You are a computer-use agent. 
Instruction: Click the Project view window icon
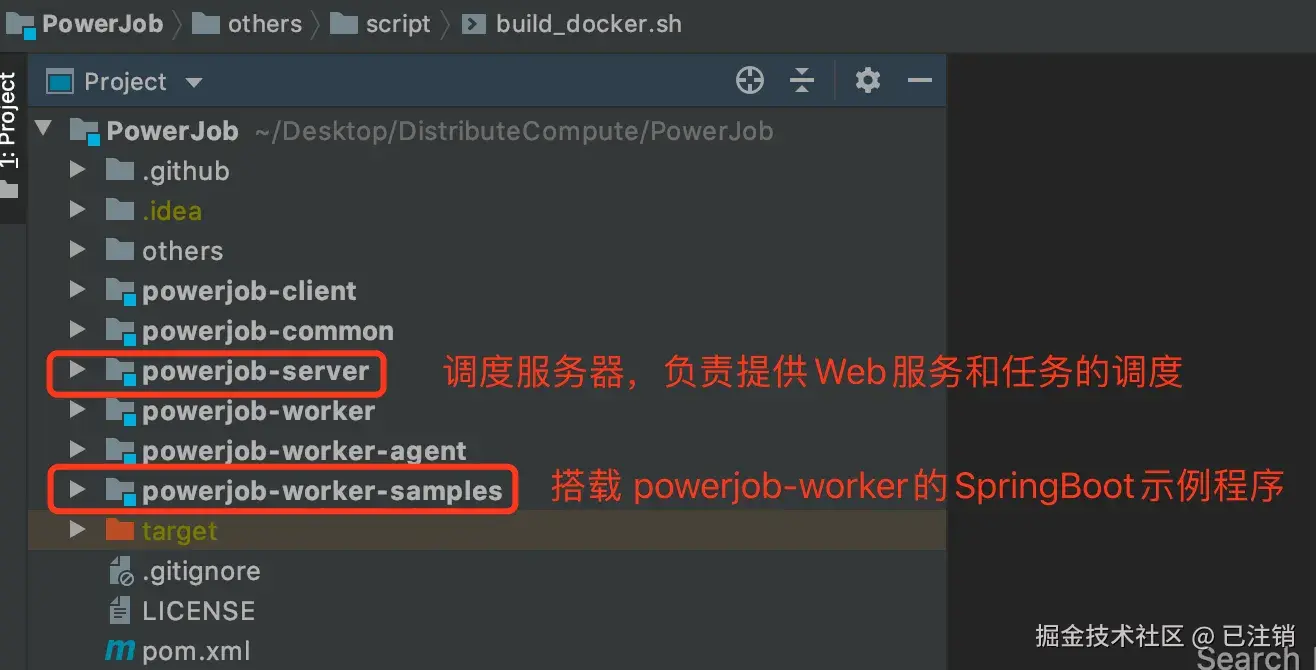pyautogui.click(x=61, y=81)
